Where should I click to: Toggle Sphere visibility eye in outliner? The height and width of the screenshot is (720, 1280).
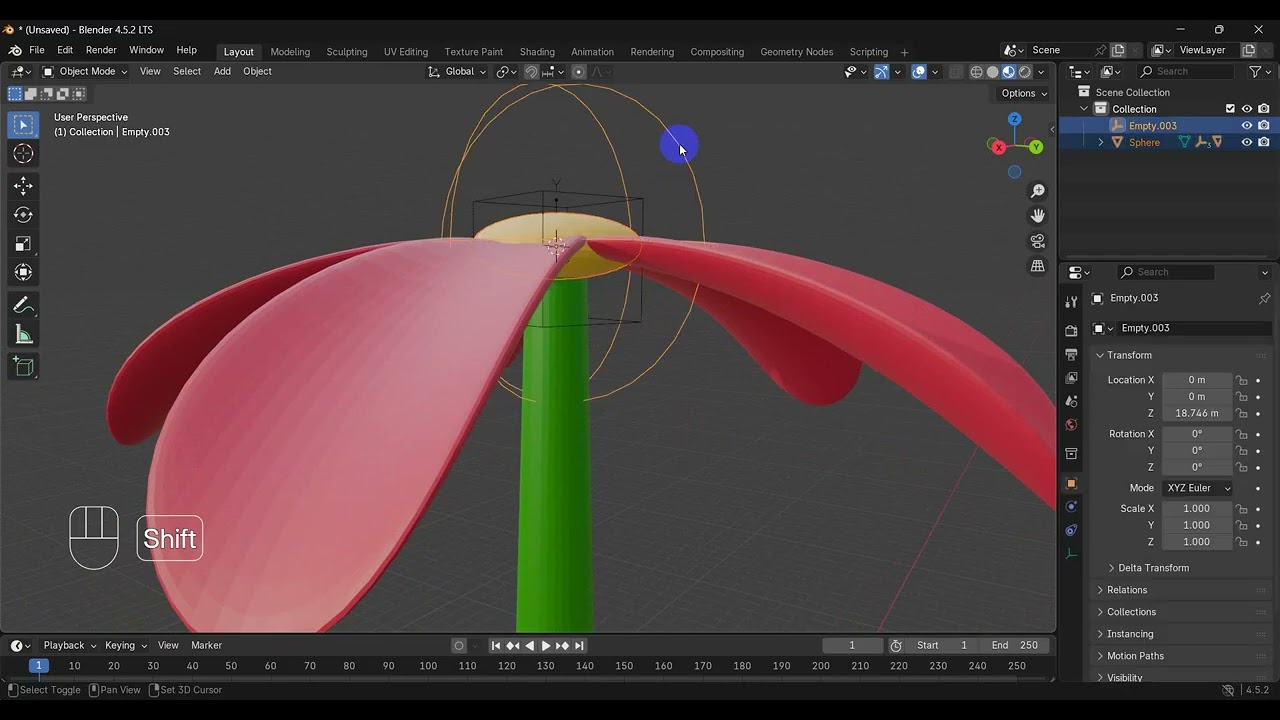[x=1247, y=142]
